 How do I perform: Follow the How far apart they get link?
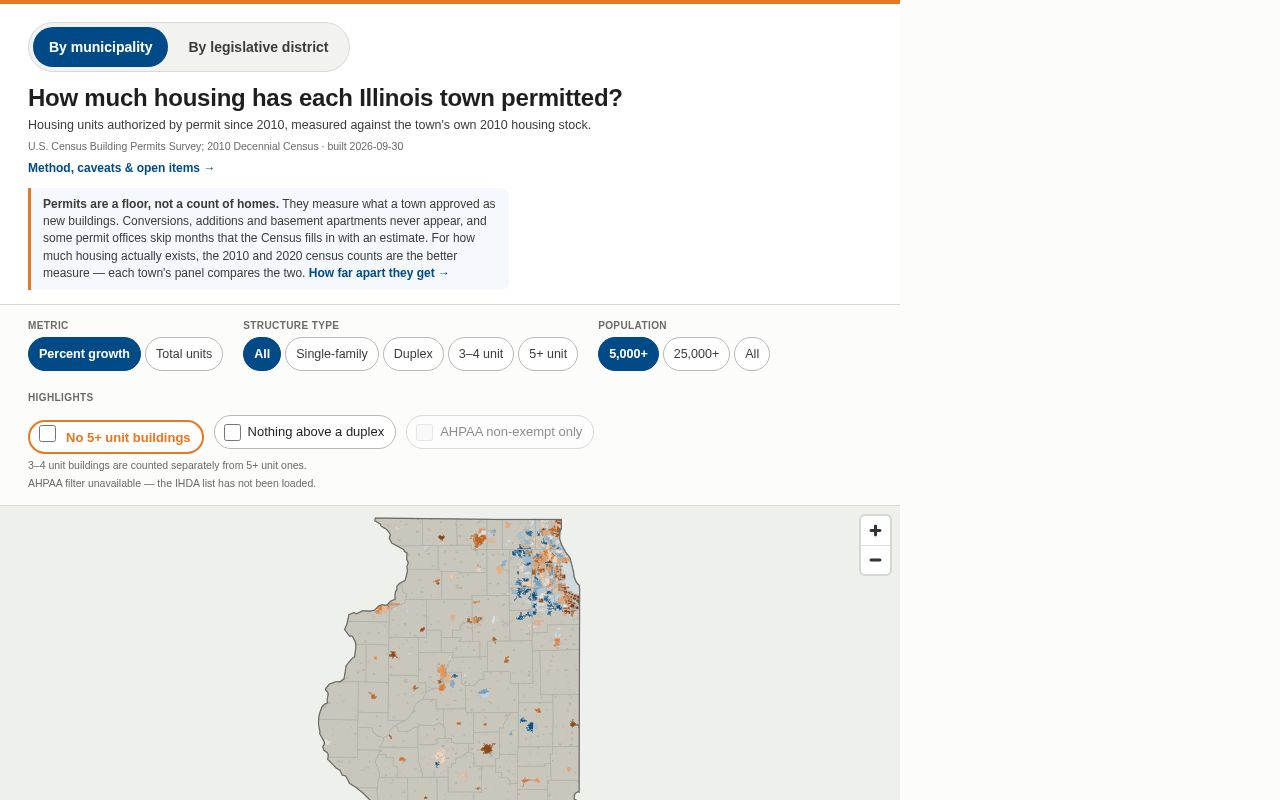coord(379,273)
